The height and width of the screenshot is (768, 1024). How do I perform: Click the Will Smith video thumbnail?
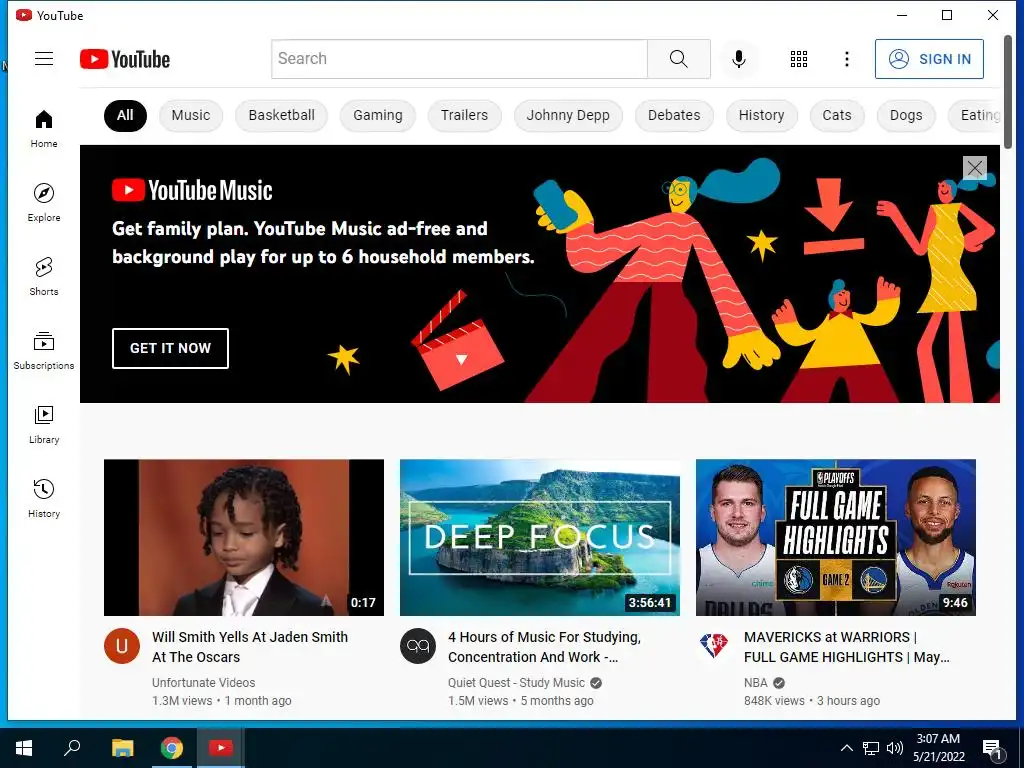click(244, 537)
